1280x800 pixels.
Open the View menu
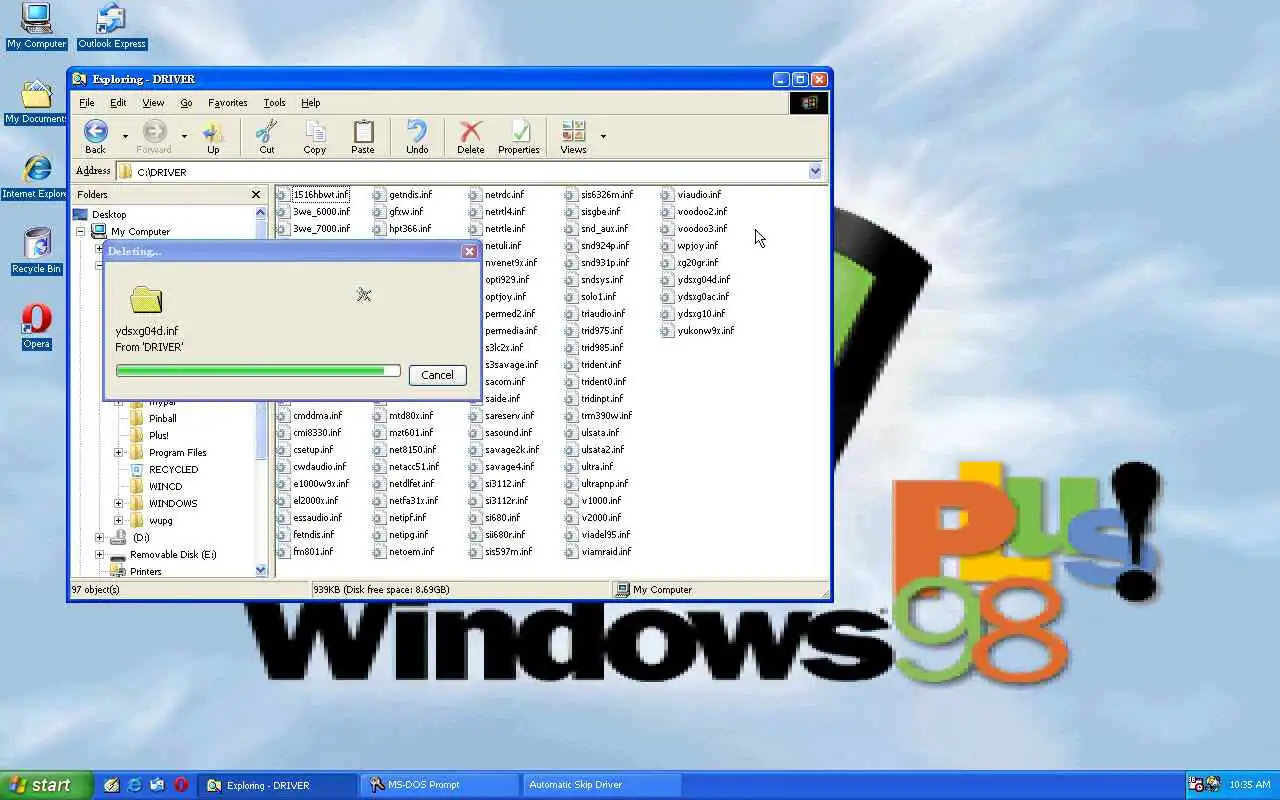click(153, 103)
